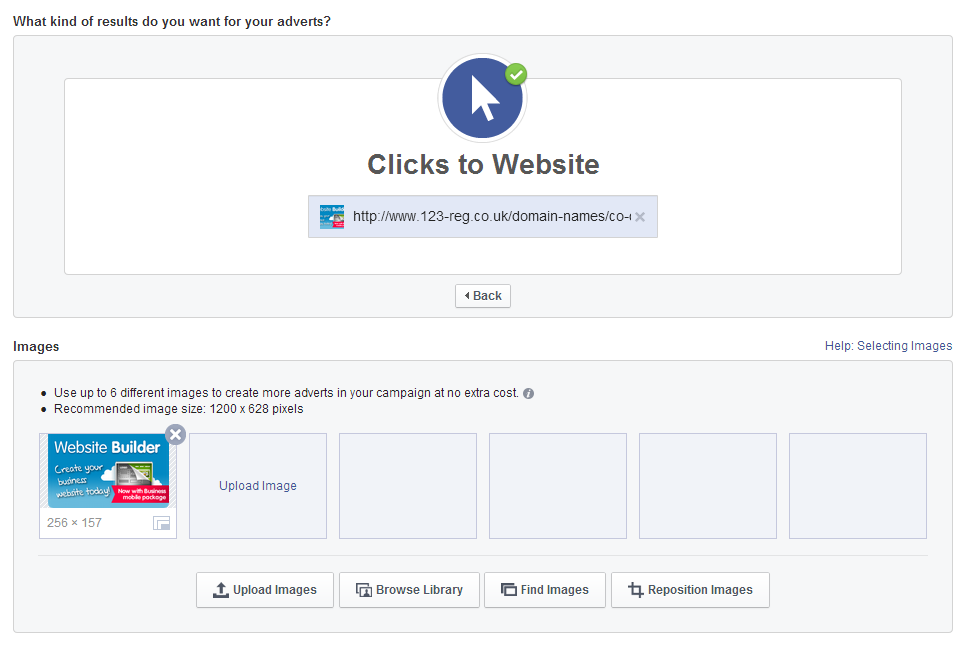Click the reposition icon under the thumbnail
Image resolution: width=966 pixels, height=645 pixels.
pyautogui.click(x=161, y=523)
